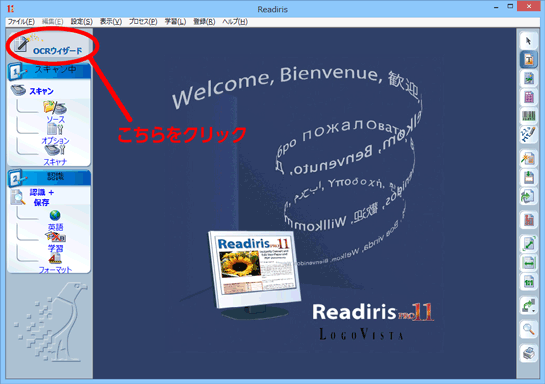Open the ソース source setting
The height and width of the screenshot is (384, 545).
coord(55,112)
